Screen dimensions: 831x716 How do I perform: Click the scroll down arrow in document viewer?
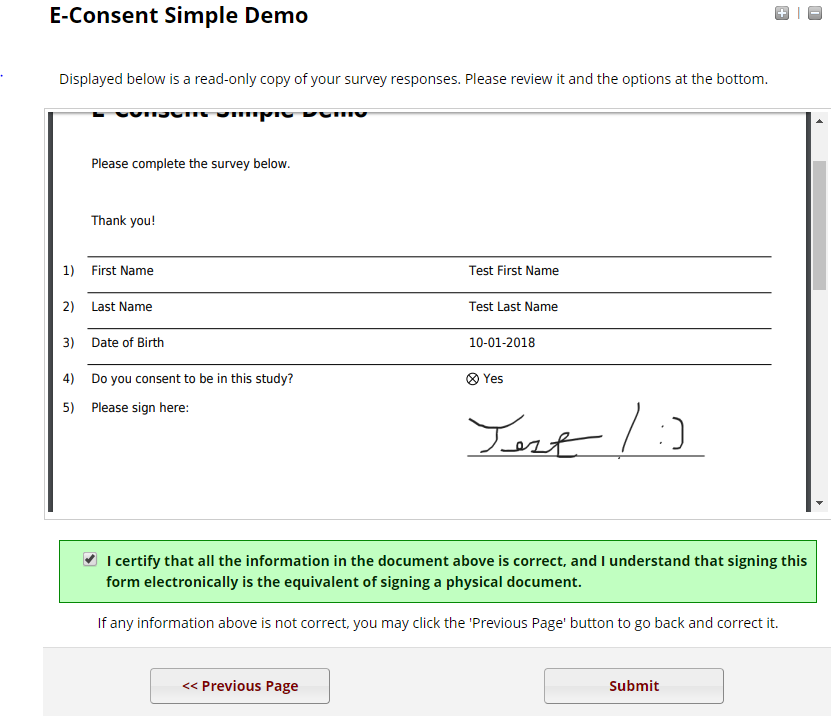tap(819, 503)
